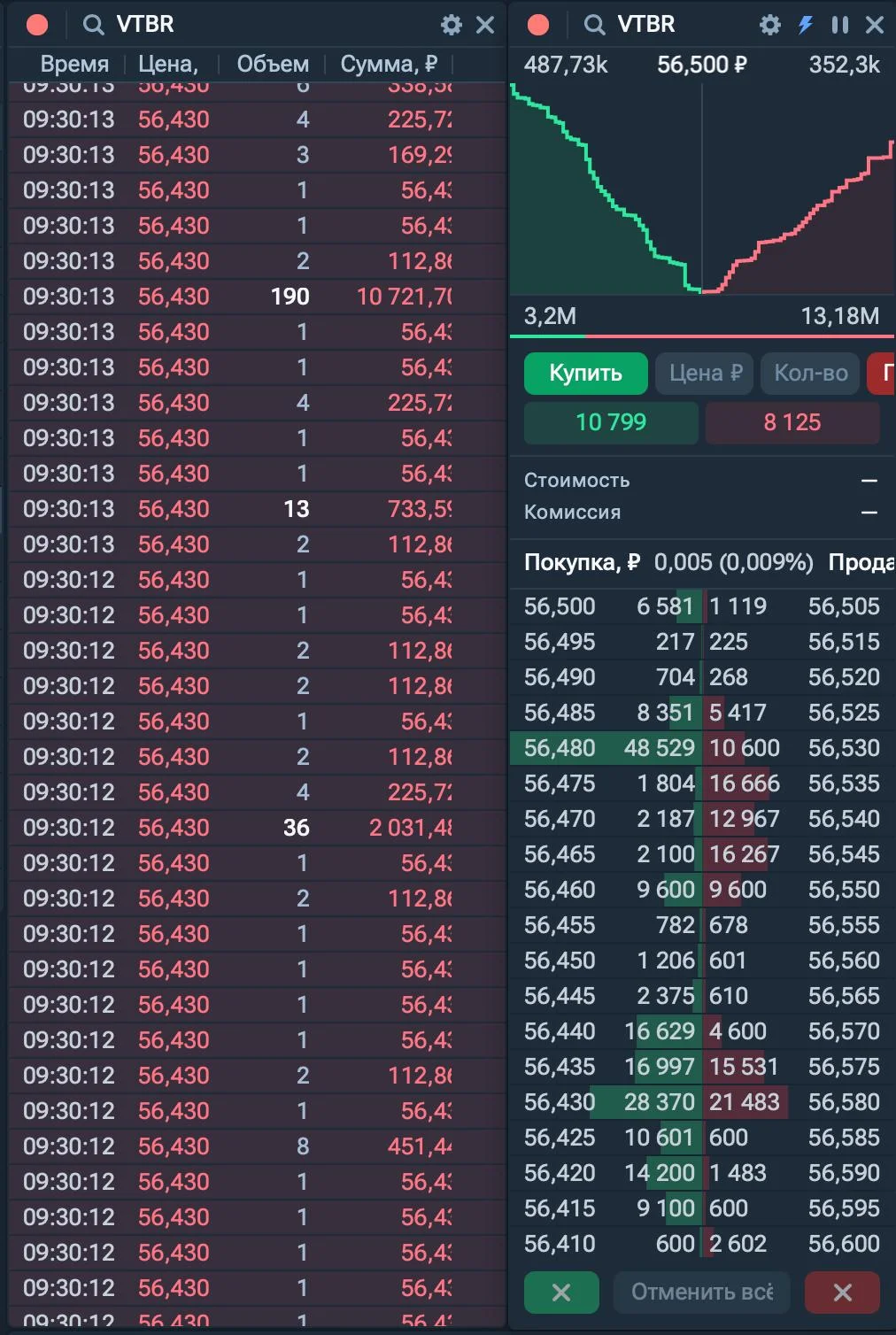
Task: Click the Кол-во quantity field
Action: tap(810, 374)
